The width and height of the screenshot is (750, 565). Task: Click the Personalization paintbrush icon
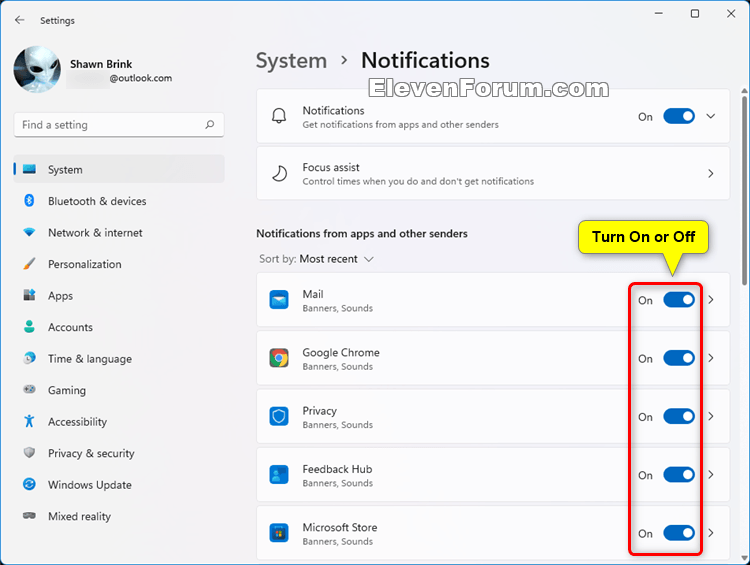(x=29, y=264)
